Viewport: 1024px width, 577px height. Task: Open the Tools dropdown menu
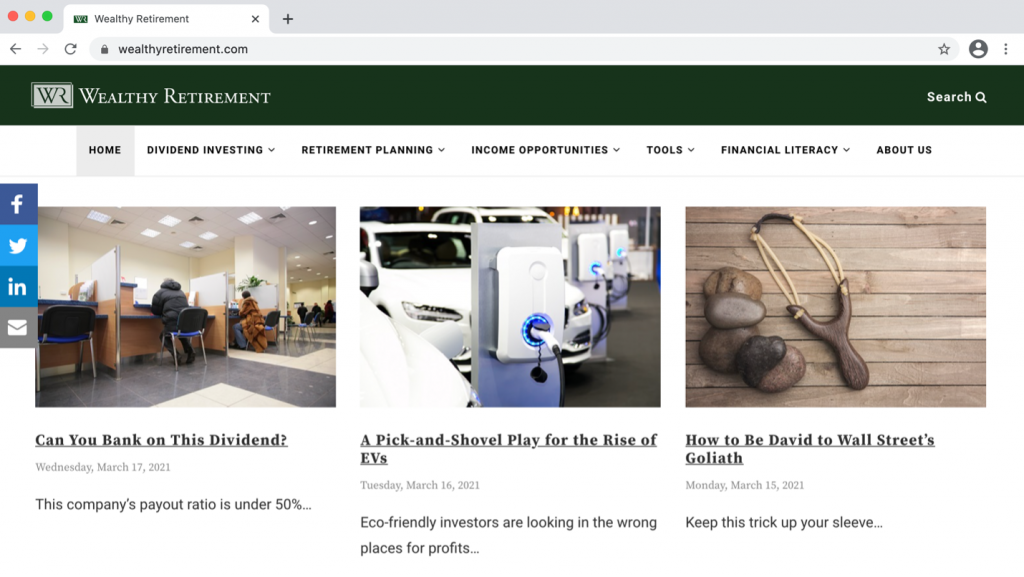(x=670, y=150)
